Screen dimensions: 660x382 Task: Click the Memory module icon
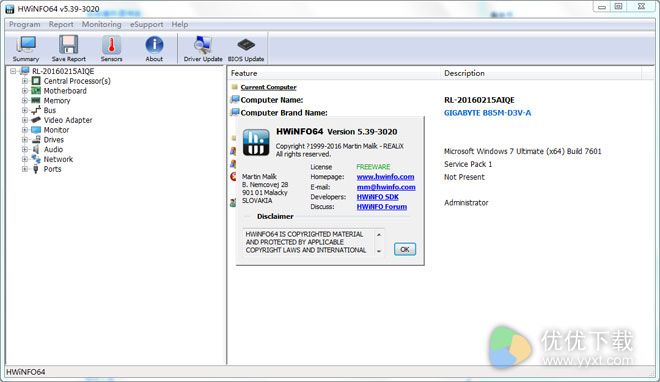[x=36, y=101]
